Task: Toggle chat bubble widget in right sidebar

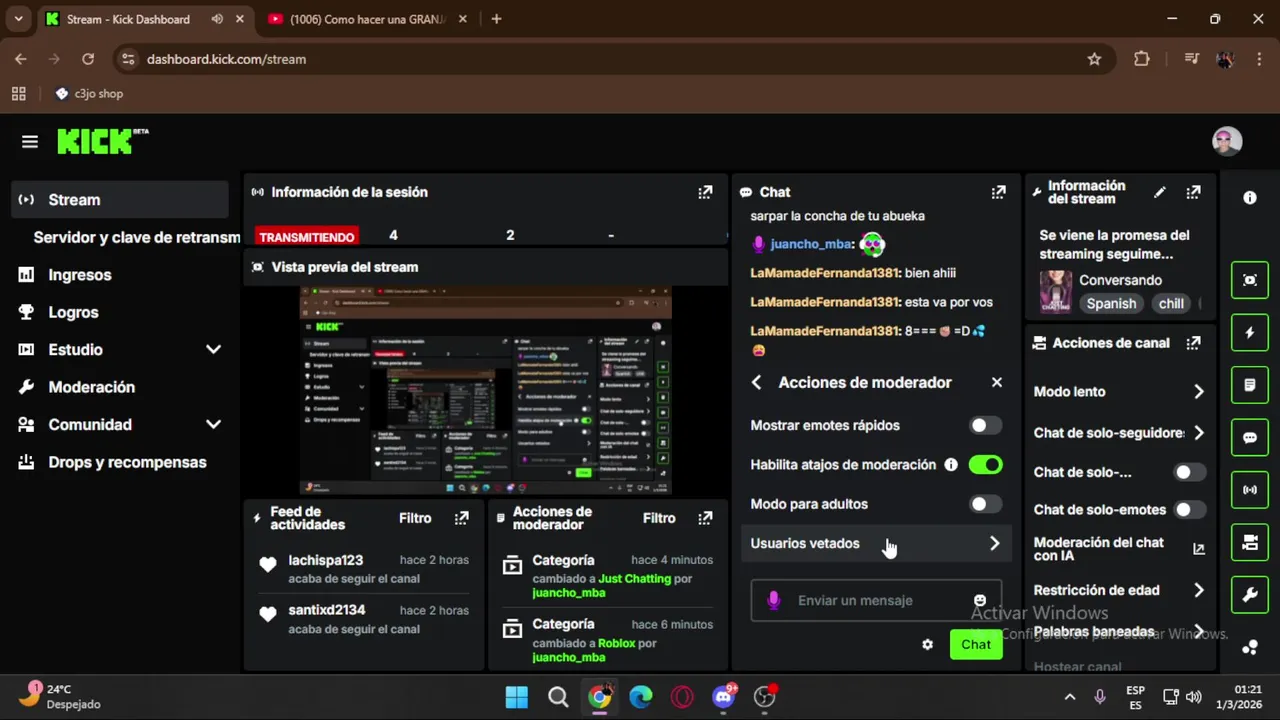Action: (1250, 438)
